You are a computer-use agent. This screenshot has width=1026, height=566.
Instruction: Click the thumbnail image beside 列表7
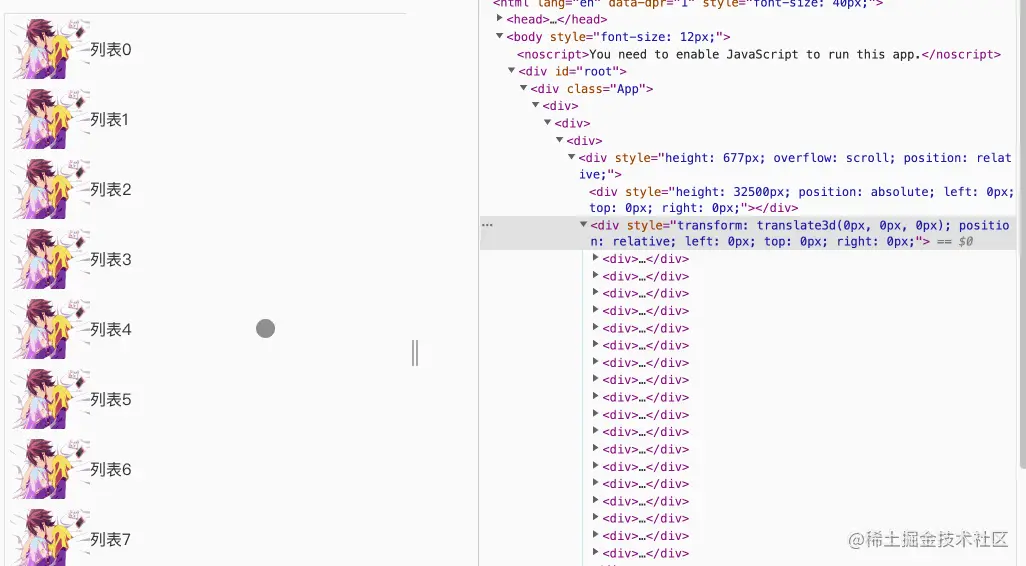click(x=51, y=537)
